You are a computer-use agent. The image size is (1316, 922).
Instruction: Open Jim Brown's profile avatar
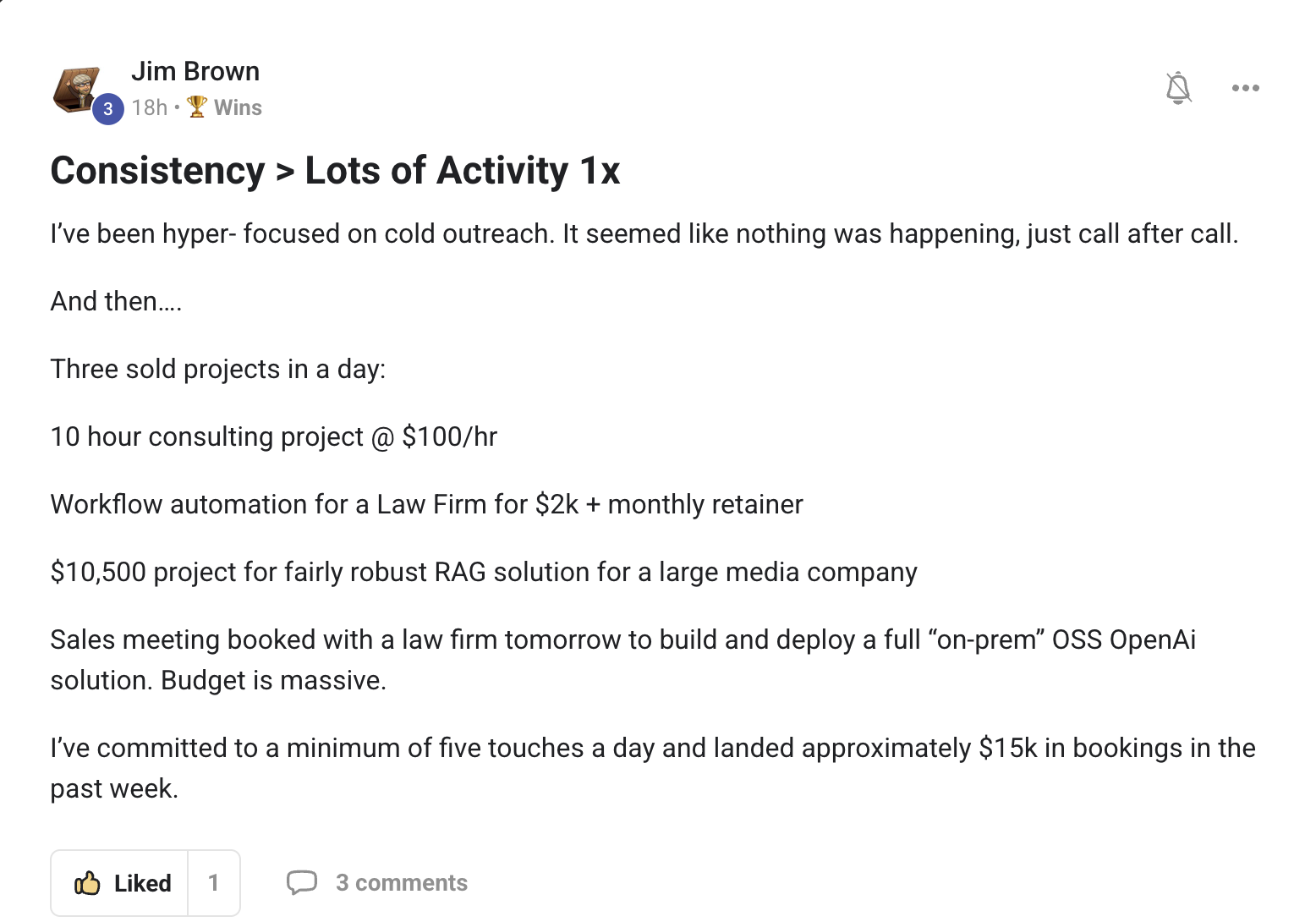point(77,89)
